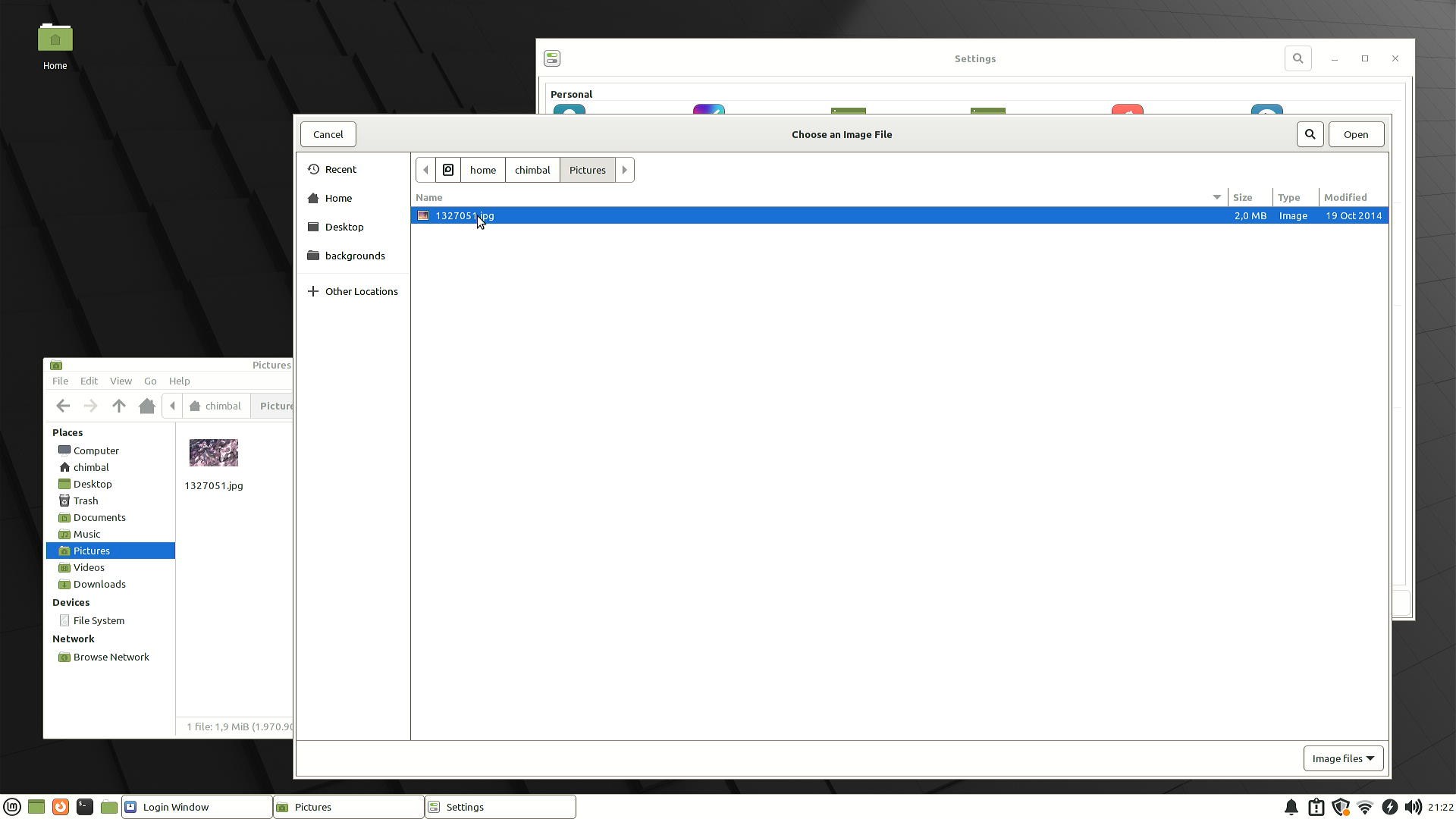Sort files by the Modified column
The width and height of the screenshot is (1456, 819).
pyautogui.click(x=1345, y=197)
